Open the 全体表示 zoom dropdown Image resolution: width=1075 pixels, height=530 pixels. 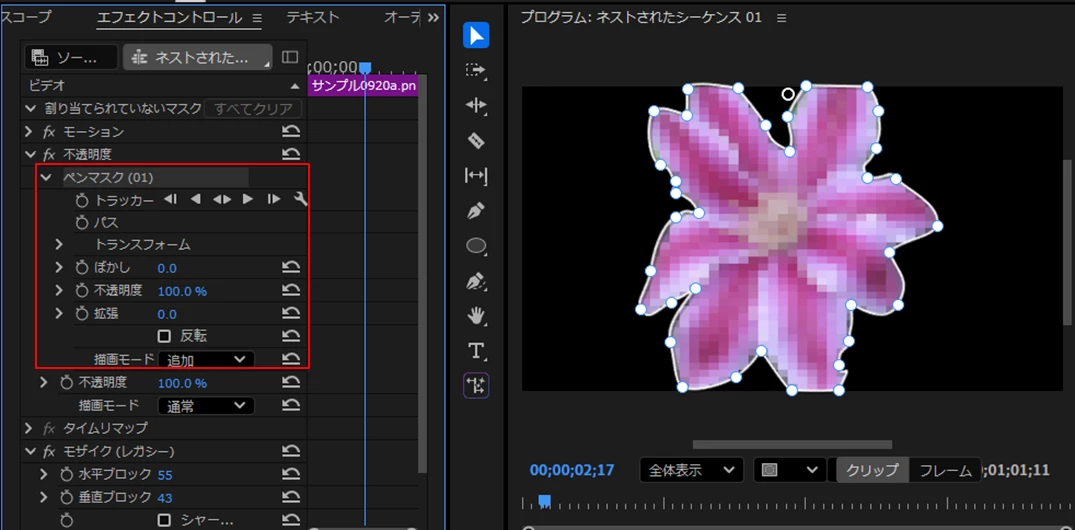pos(691,470)
